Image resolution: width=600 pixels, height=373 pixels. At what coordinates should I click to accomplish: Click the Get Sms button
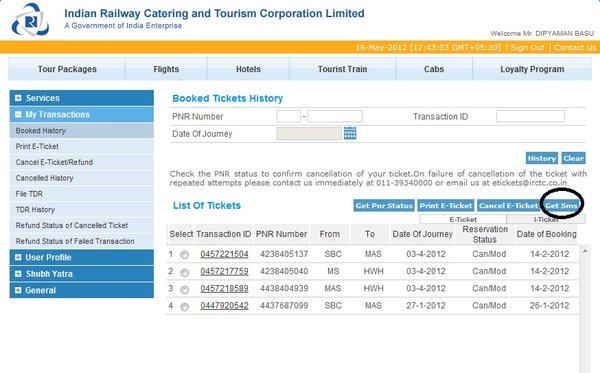(x=561, y=205)
